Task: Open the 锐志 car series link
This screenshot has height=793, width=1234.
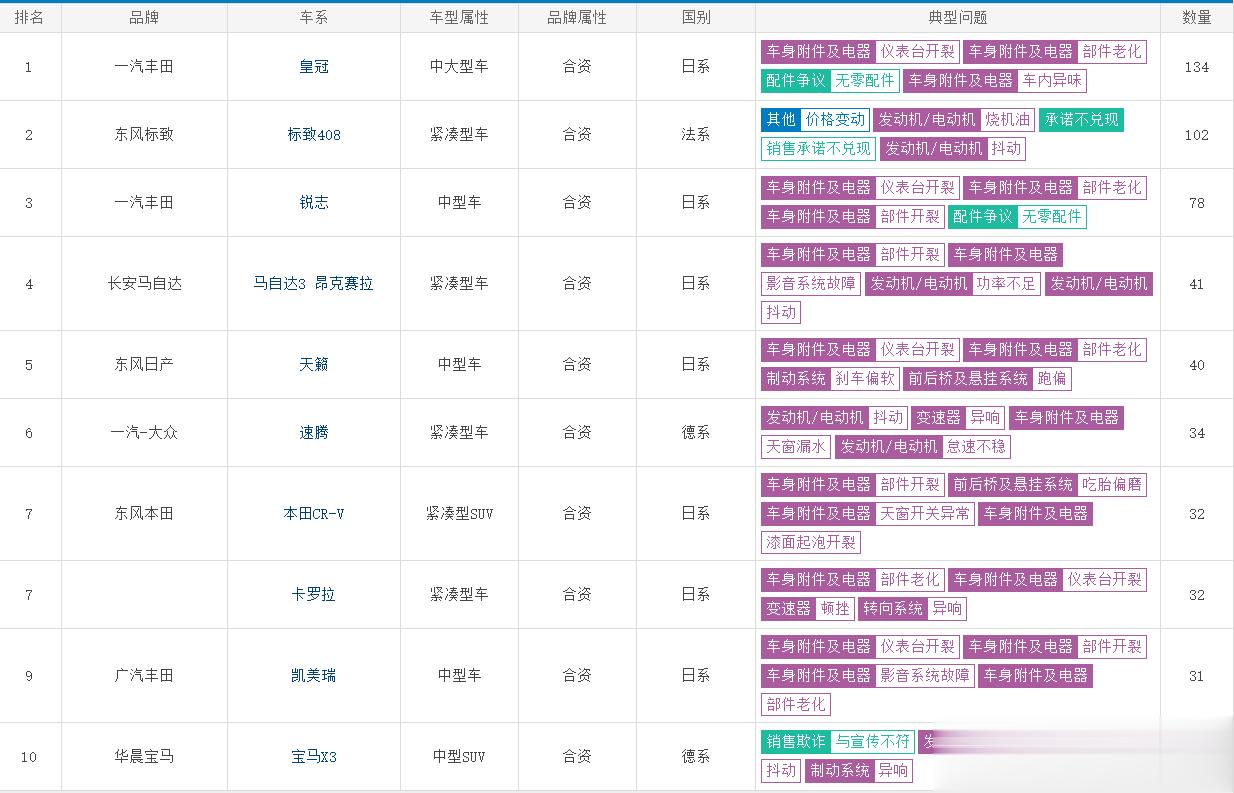Action: tap(314, 202)
